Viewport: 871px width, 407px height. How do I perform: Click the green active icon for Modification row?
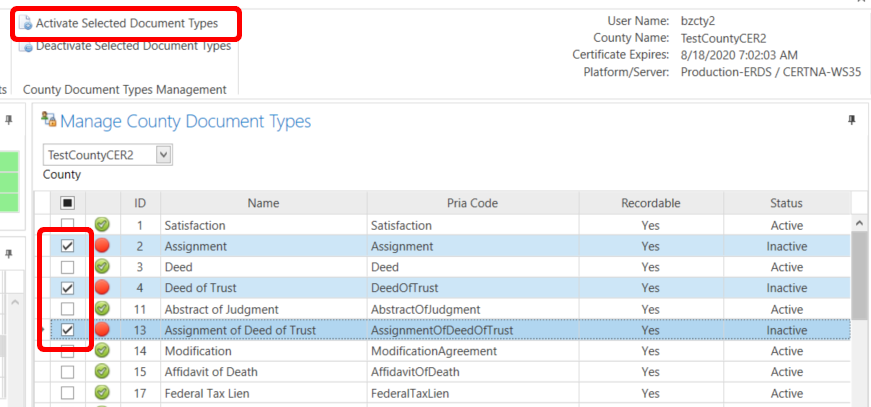[102, 352]
